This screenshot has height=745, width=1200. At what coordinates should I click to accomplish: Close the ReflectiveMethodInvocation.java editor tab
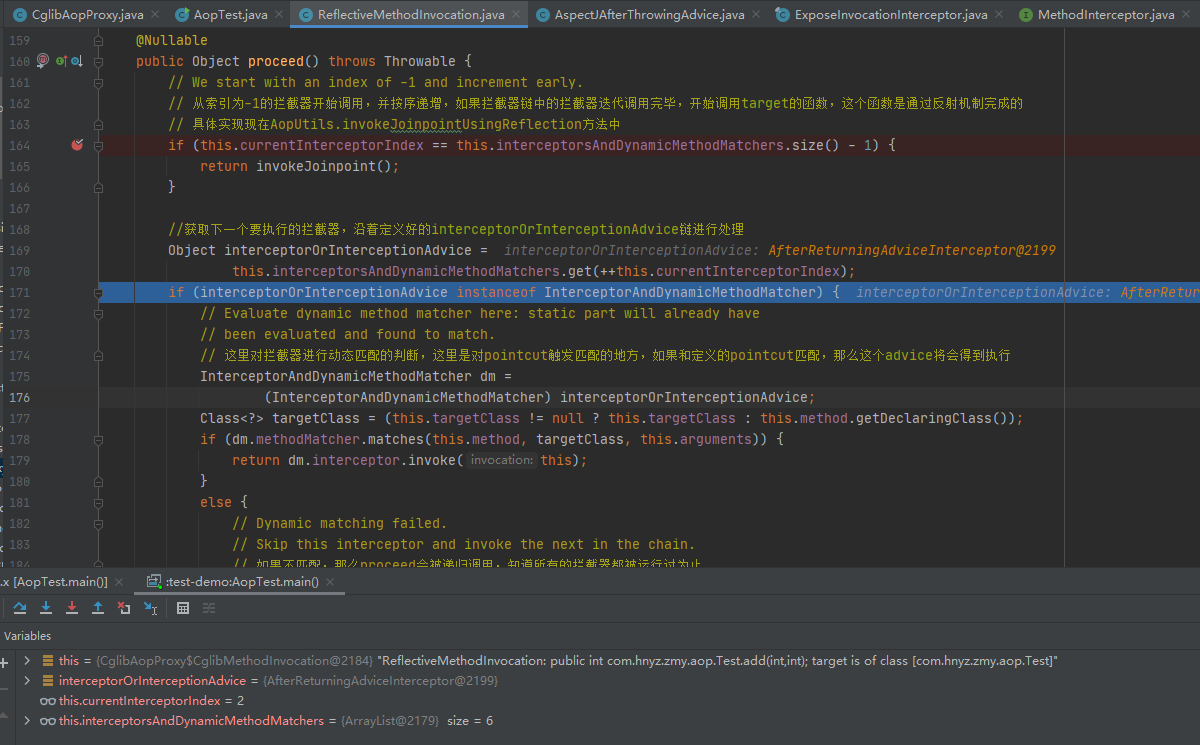pyautogui.click(x=516, y=15)
